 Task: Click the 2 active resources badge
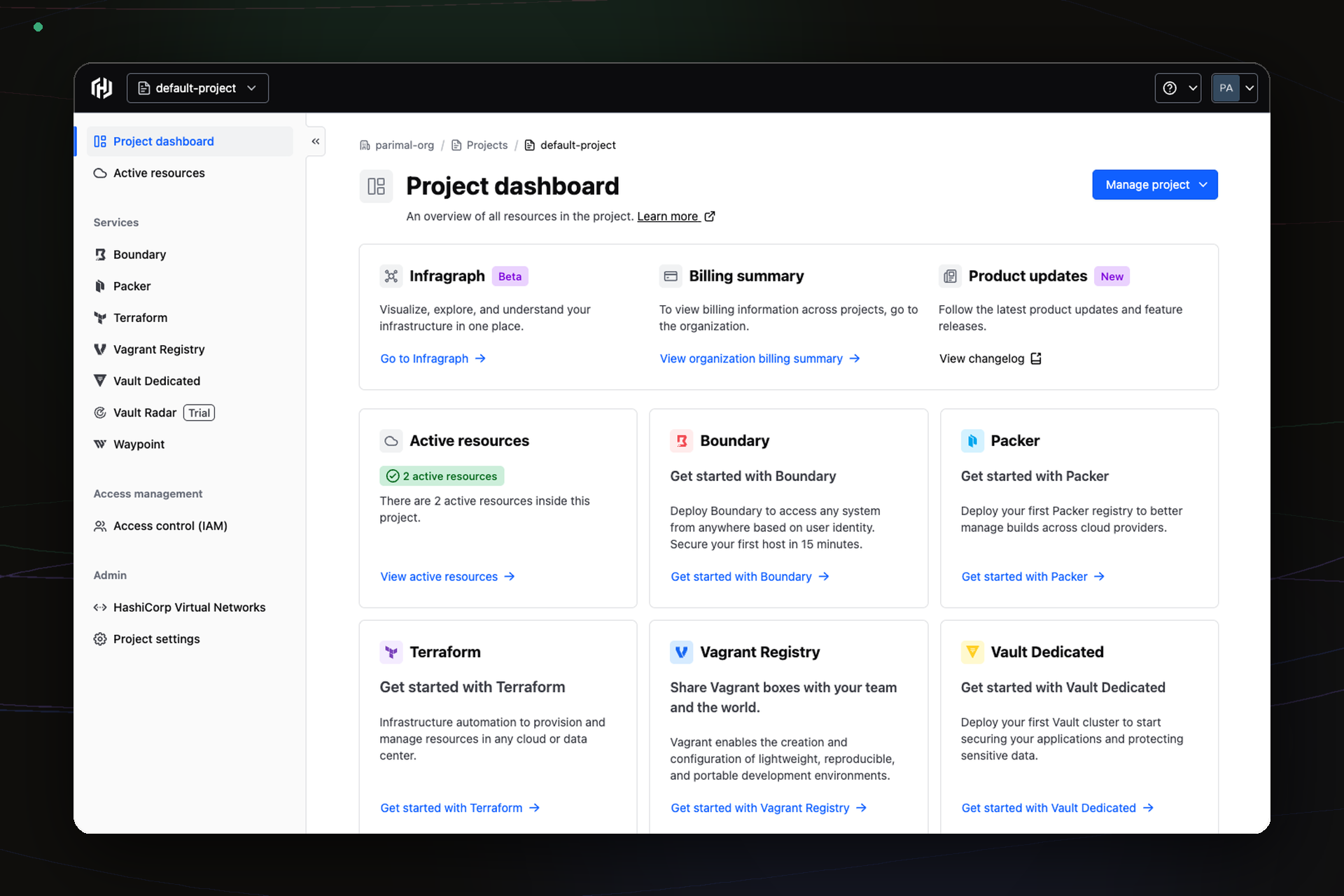(442, 476)
